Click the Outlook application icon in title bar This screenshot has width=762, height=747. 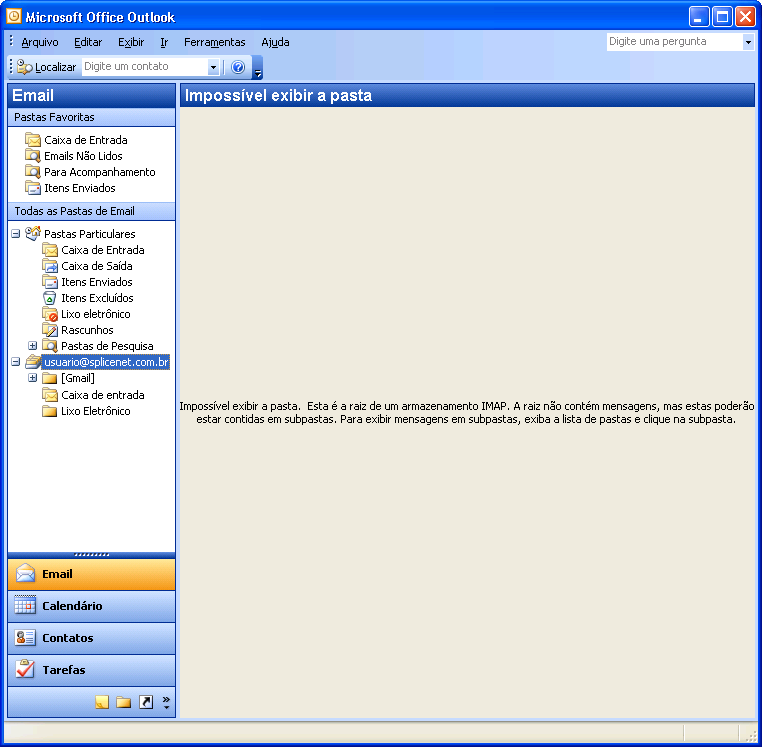pos(14,17)
